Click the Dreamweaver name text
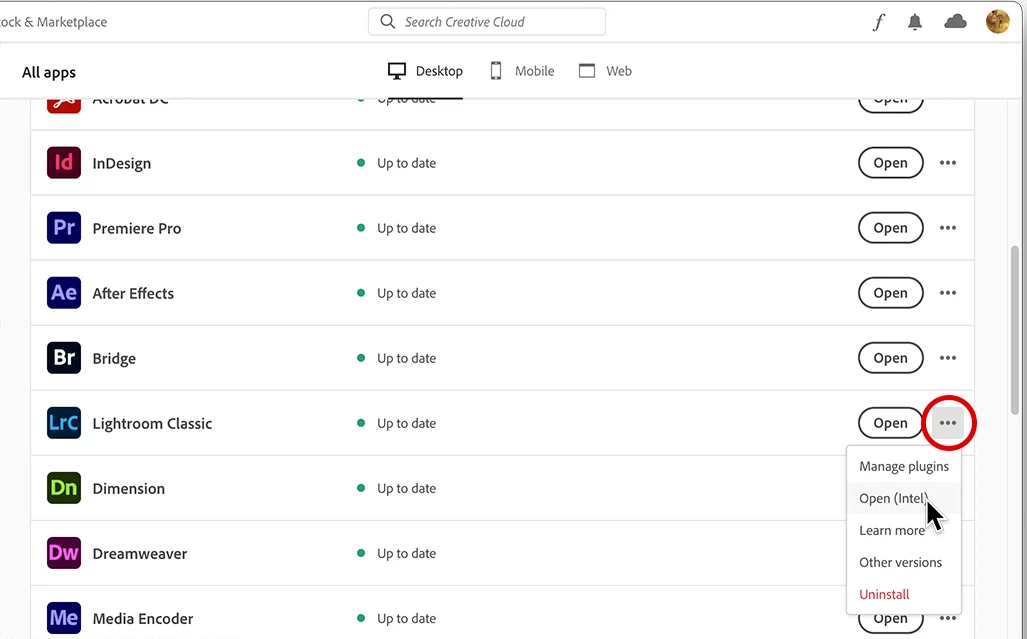The height and width of the screenshot is (639, 1027). [140, 554]
